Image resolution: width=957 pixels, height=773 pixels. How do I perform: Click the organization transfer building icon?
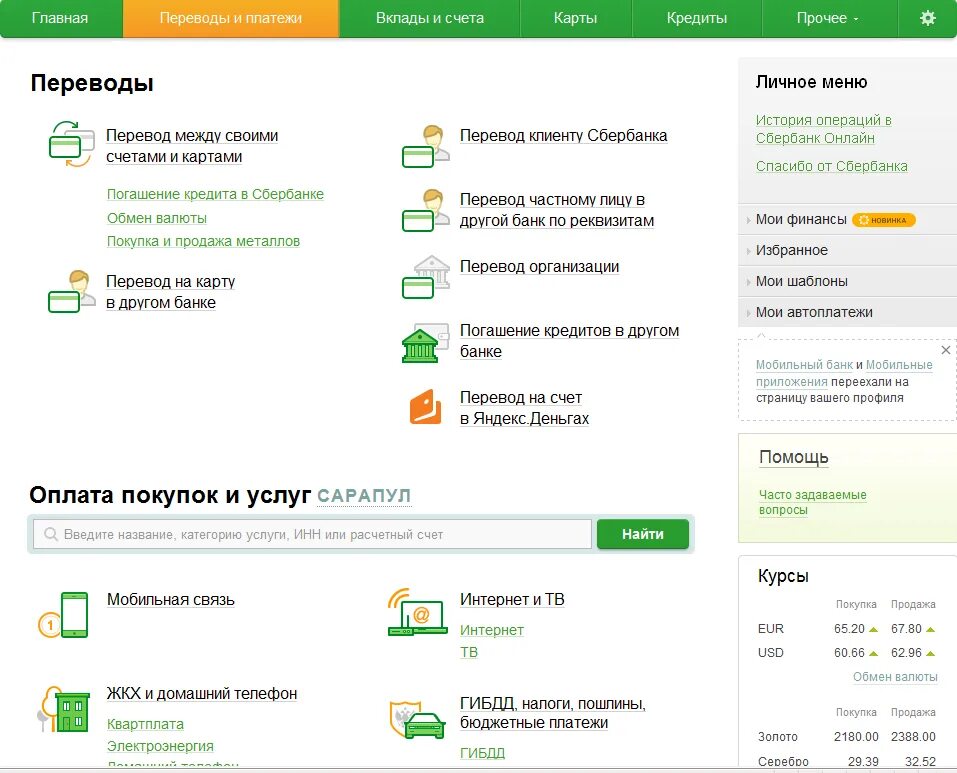[x=426, y=276]
